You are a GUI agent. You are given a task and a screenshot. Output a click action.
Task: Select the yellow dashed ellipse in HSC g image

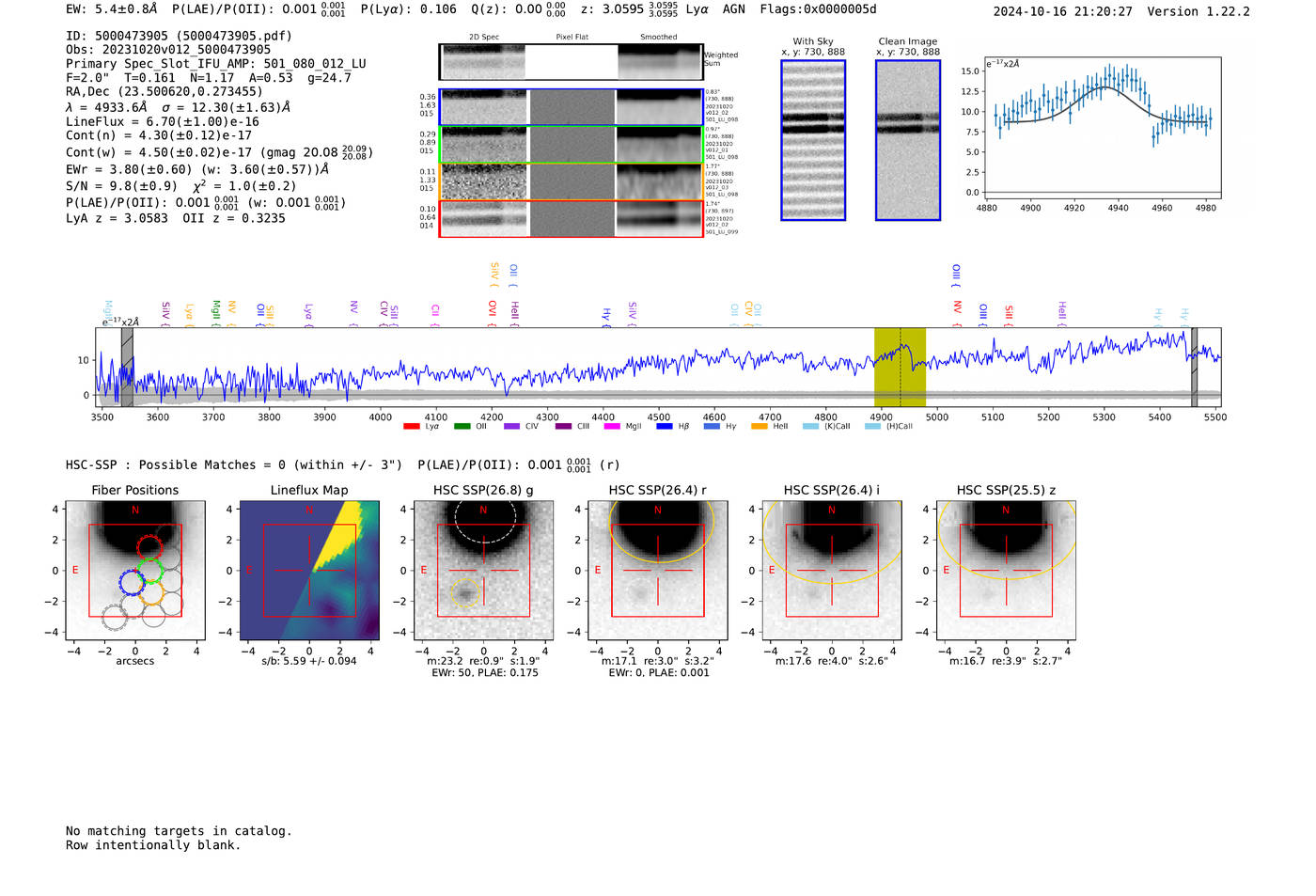(465, 593)
